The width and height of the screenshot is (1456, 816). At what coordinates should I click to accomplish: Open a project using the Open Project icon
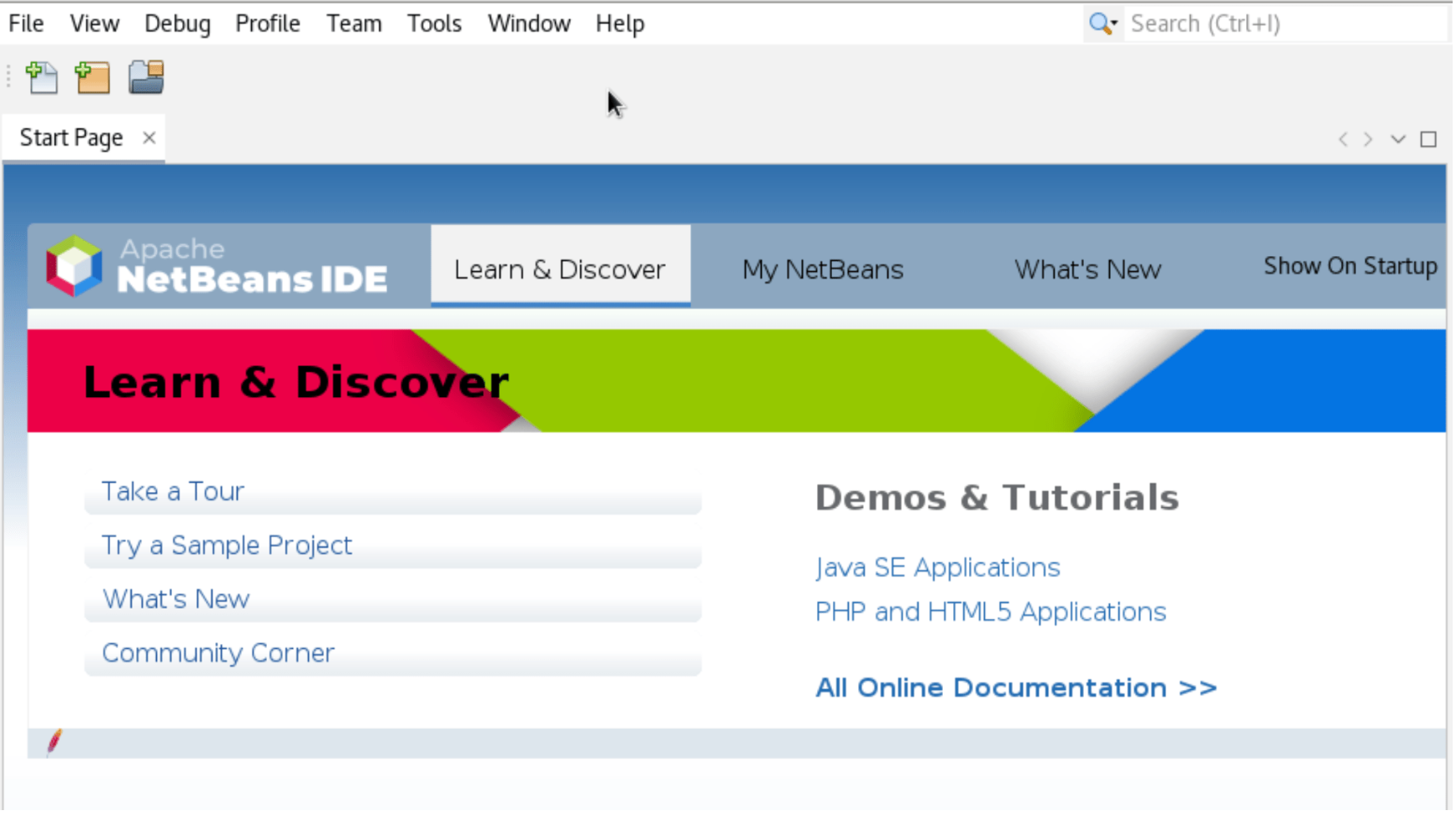(146, 77)
